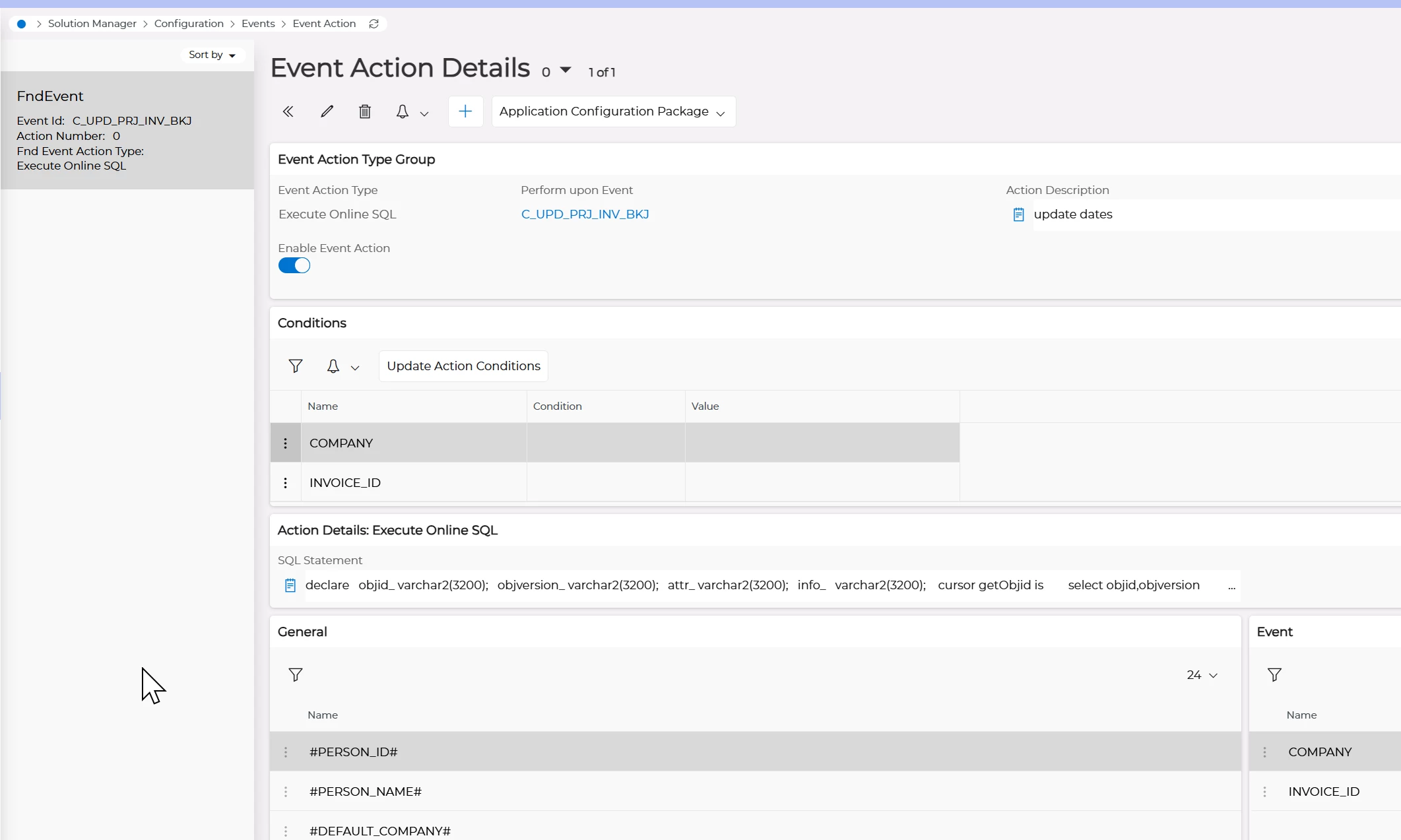The image size is (1401, 840).
Task: Open Application Configuration Package dropdown
Action: tap(613, 112)
